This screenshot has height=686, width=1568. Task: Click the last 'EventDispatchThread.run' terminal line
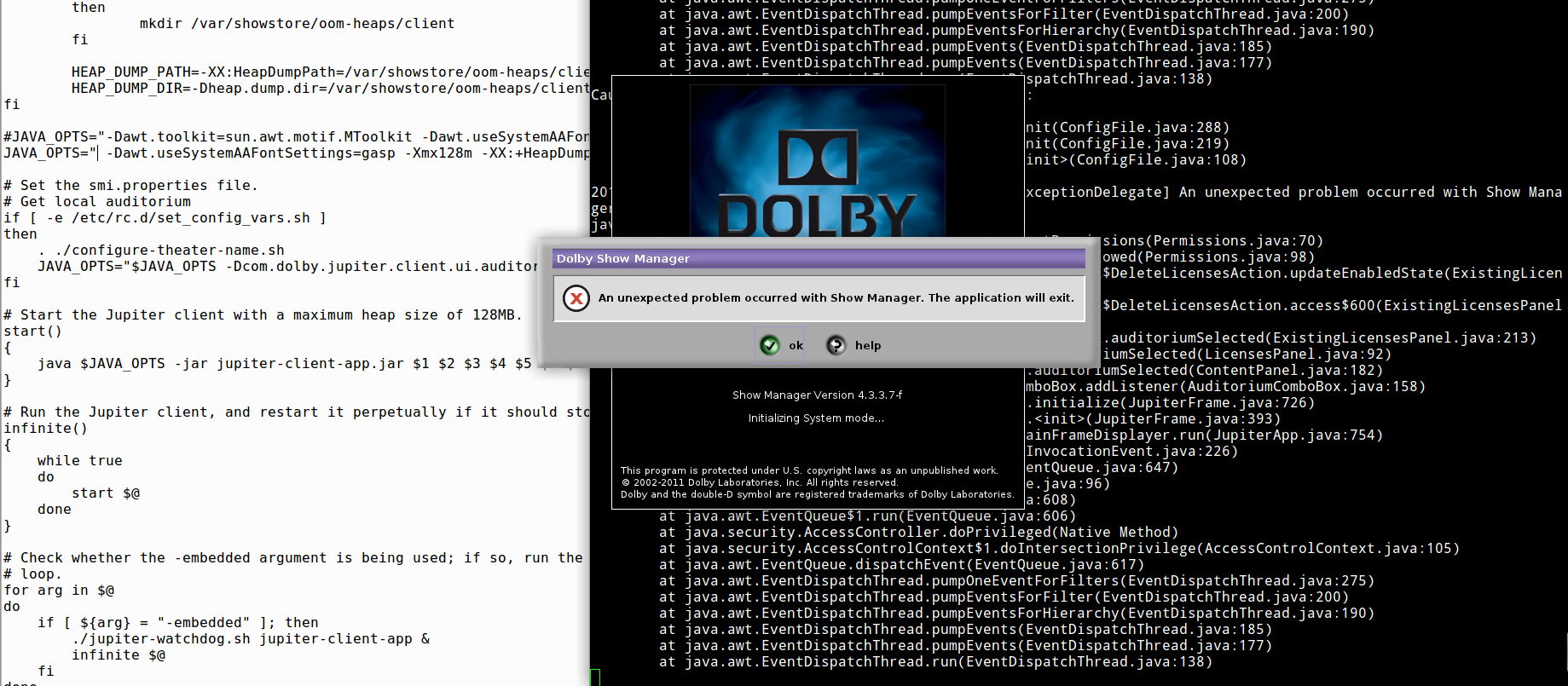(935, 662)
